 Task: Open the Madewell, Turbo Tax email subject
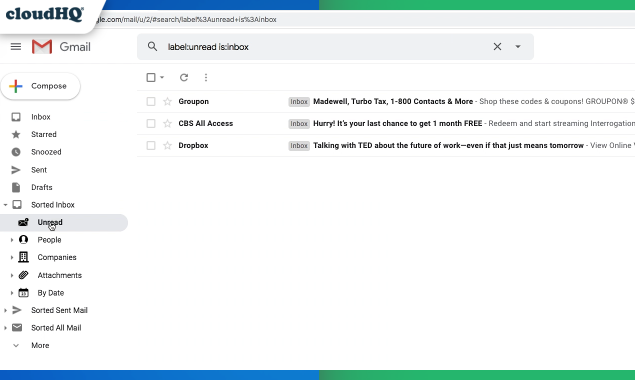[393, 101]
